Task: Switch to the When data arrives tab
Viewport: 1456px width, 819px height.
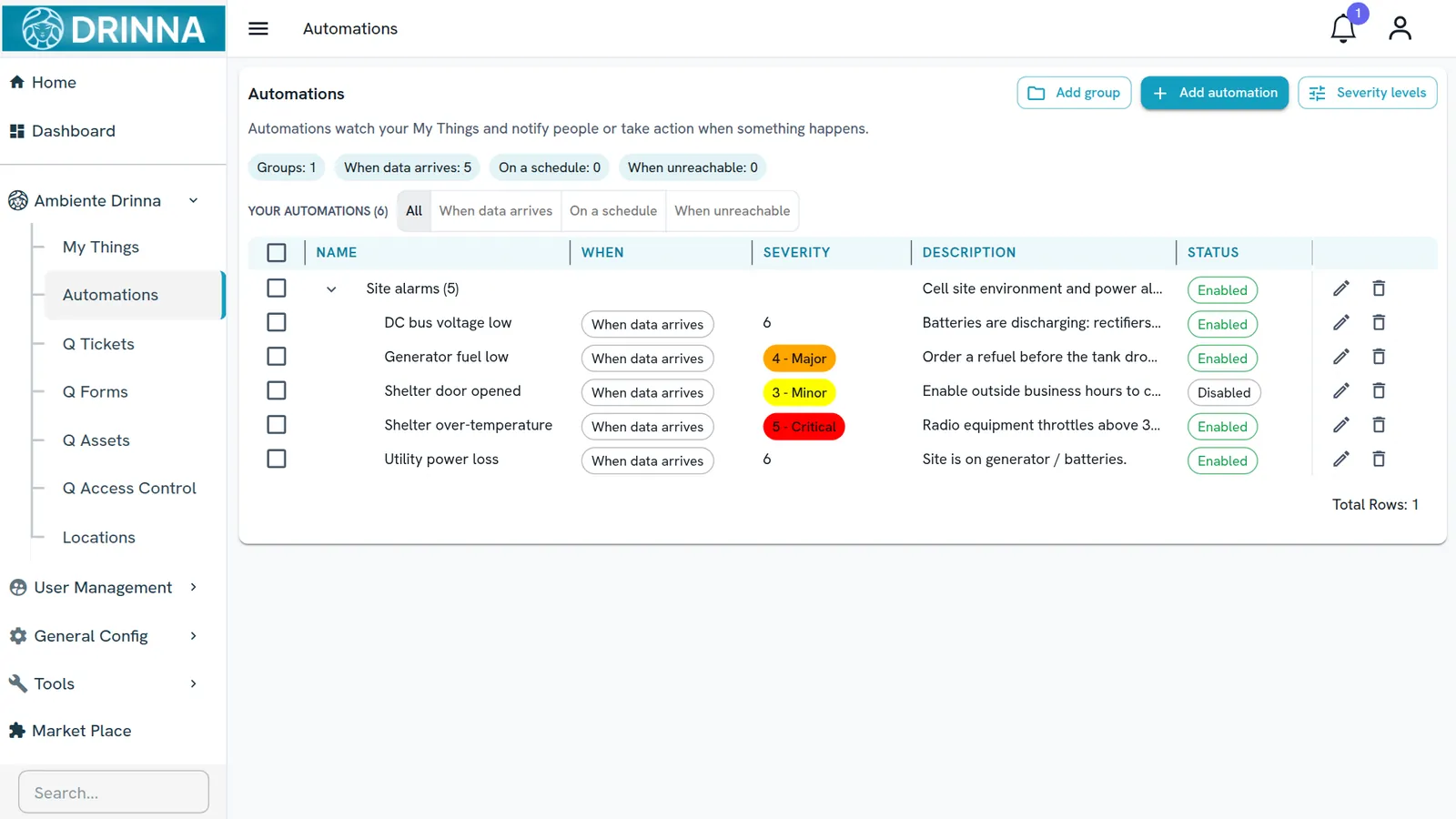Action: 496,211
